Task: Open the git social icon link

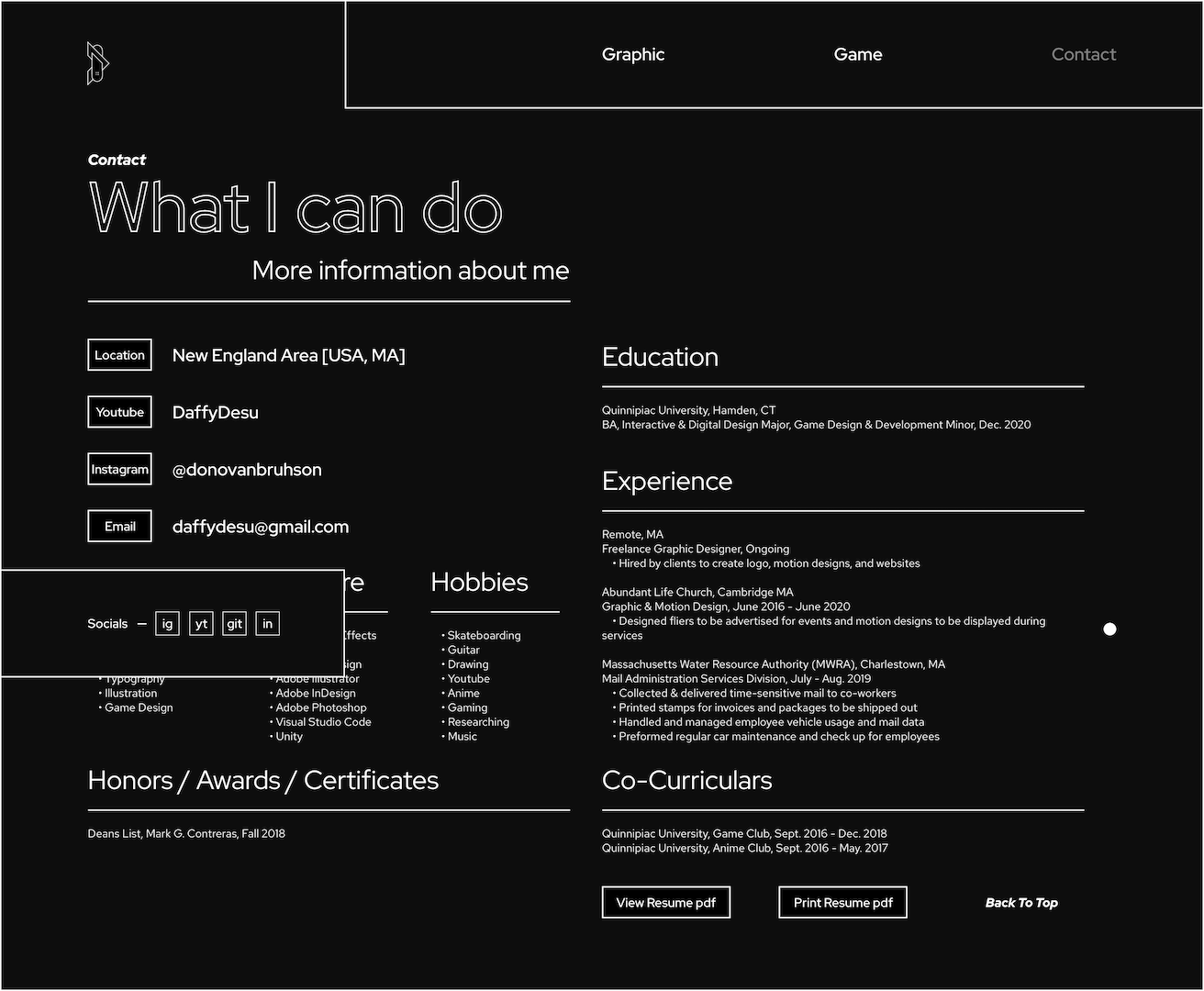Action: 234,624
